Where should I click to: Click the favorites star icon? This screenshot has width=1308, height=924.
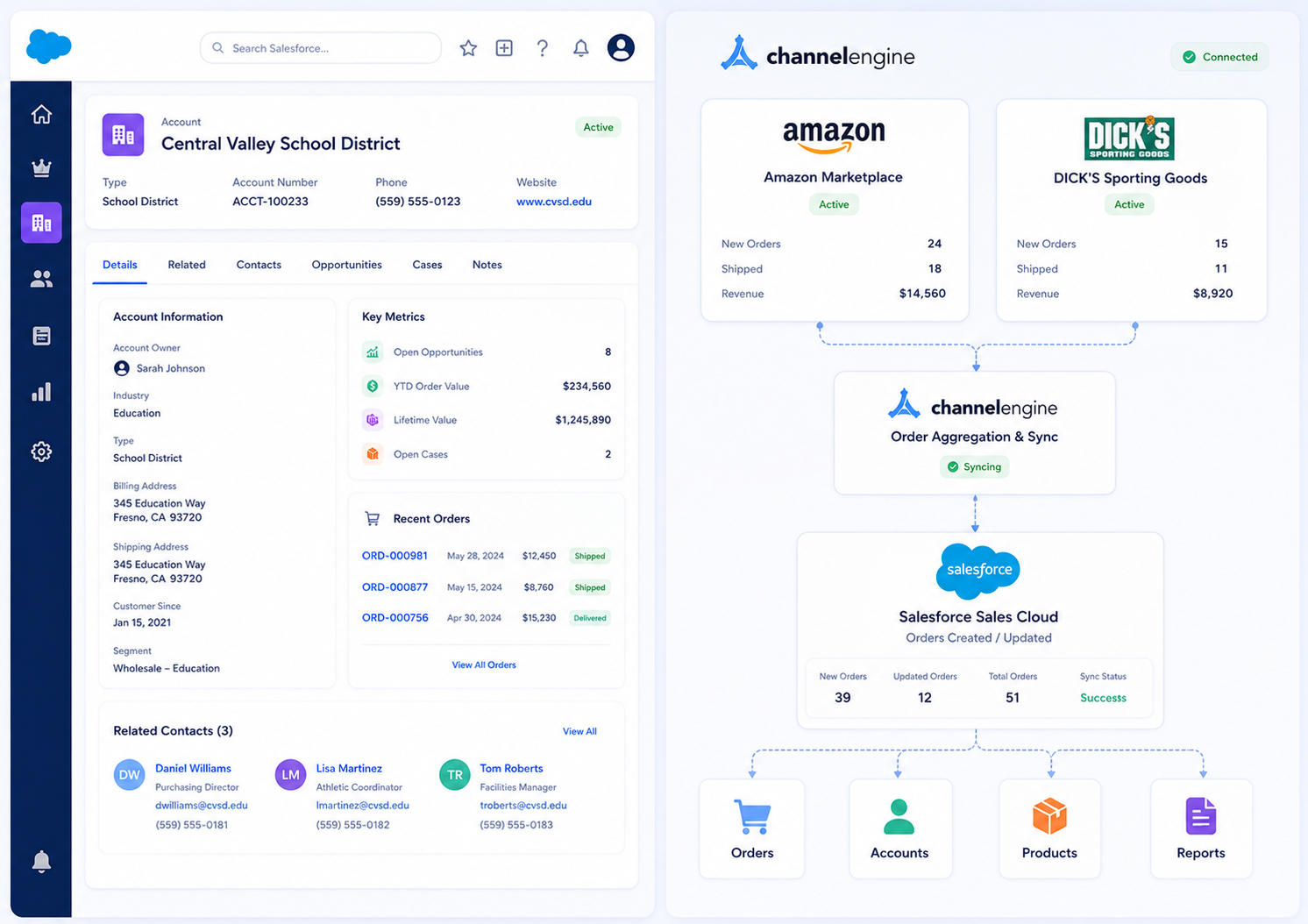click(x=468, y=48)
